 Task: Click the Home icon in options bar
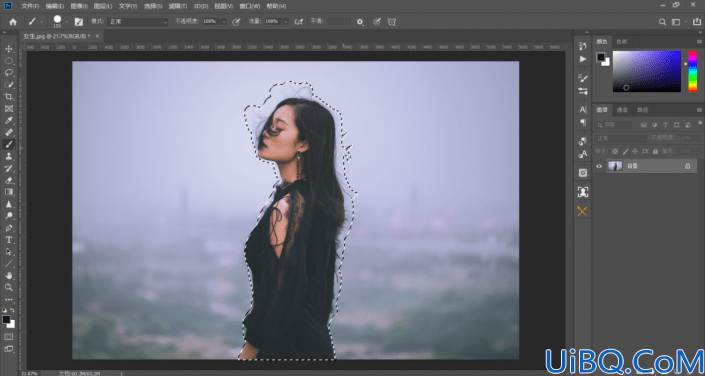tap(13, 22)
